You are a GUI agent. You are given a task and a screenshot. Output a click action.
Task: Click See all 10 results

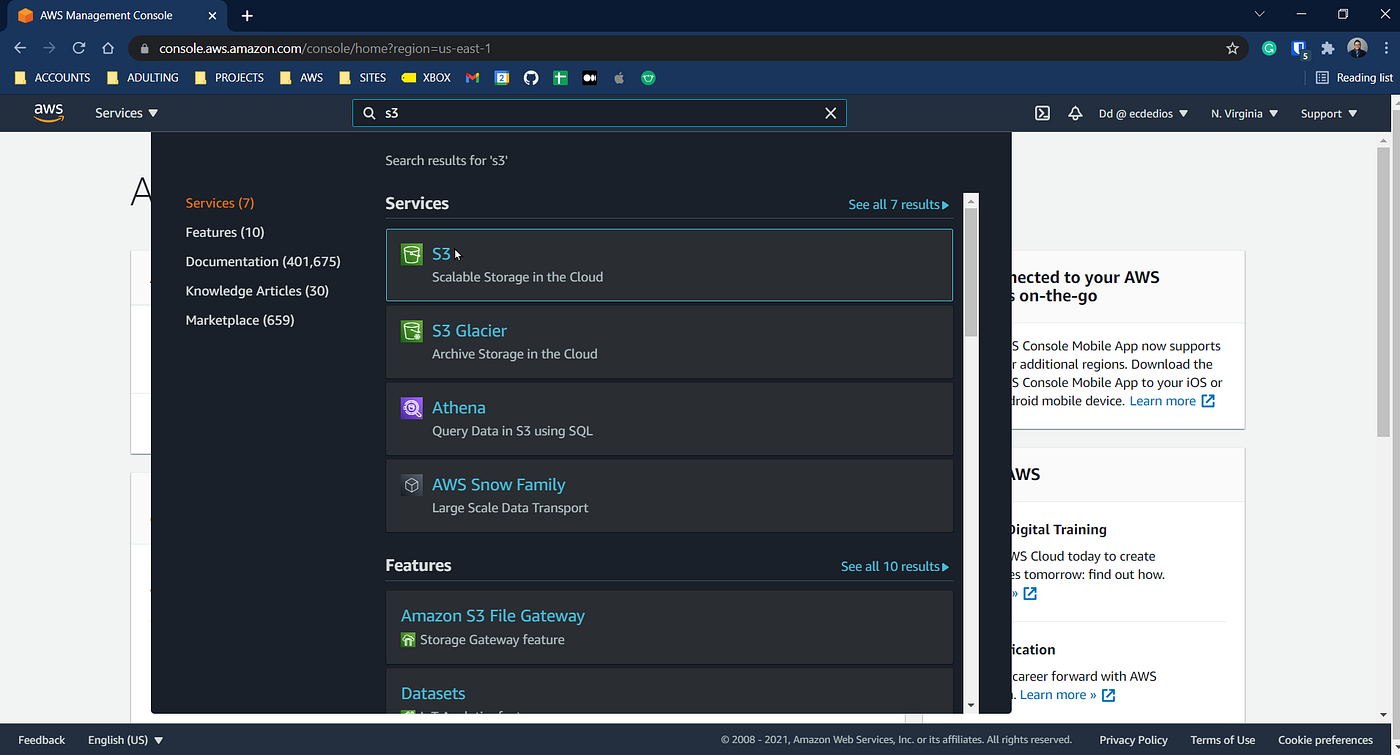pyautogui.click(x=894, y=566)
